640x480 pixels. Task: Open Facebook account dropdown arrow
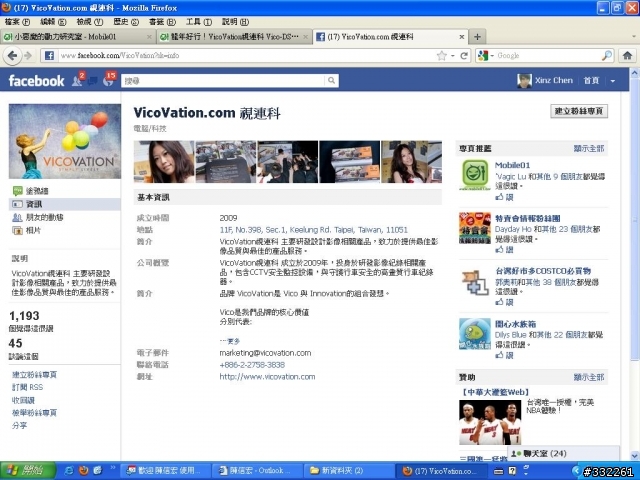[x=613, y=81]
